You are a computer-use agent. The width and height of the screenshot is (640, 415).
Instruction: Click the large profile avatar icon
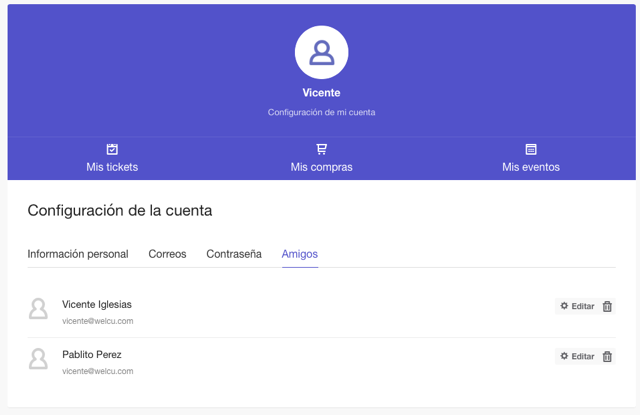[x=322, y=52]
